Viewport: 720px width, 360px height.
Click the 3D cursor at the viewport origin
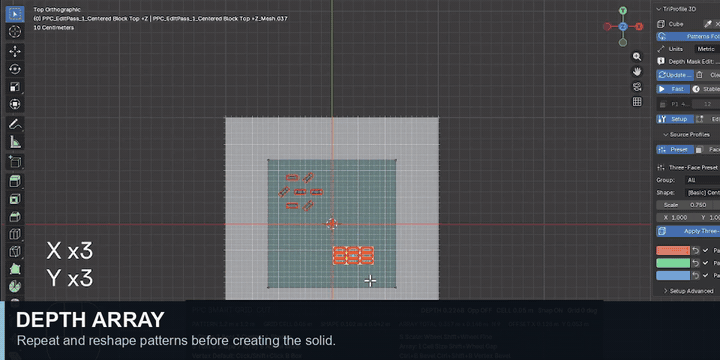(332, 224)
